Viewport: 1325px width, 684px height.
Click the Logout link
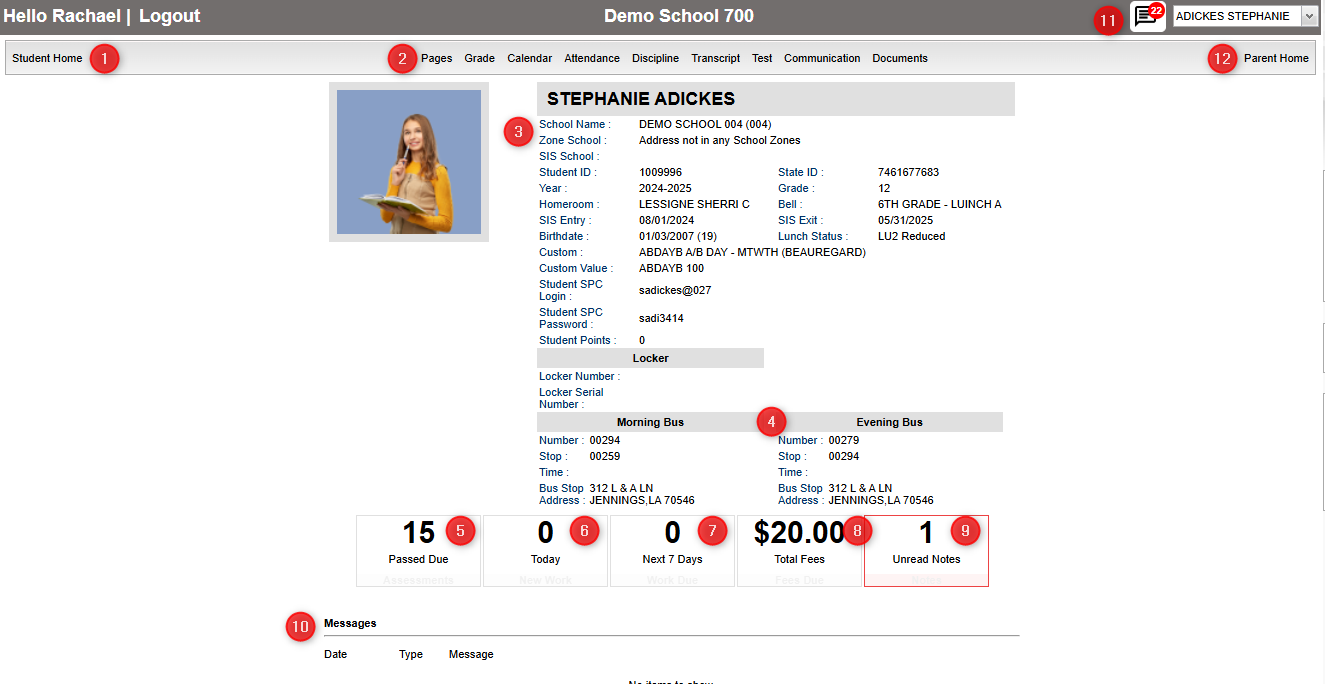[x=169, y=16]
